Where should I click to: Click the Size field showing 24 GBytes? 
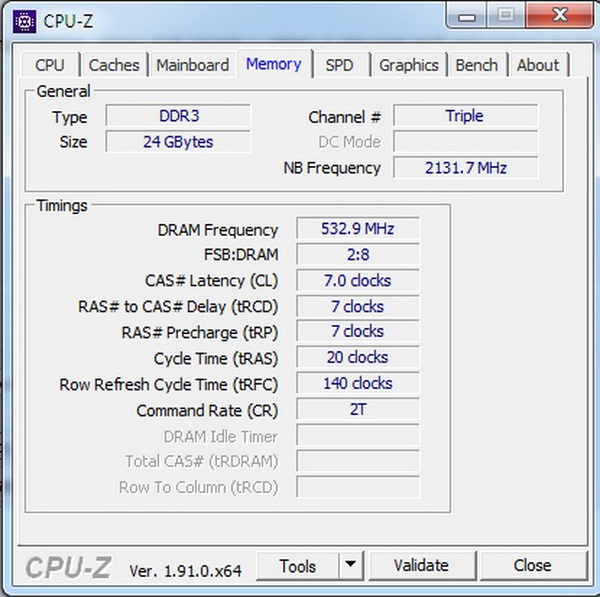178,142
